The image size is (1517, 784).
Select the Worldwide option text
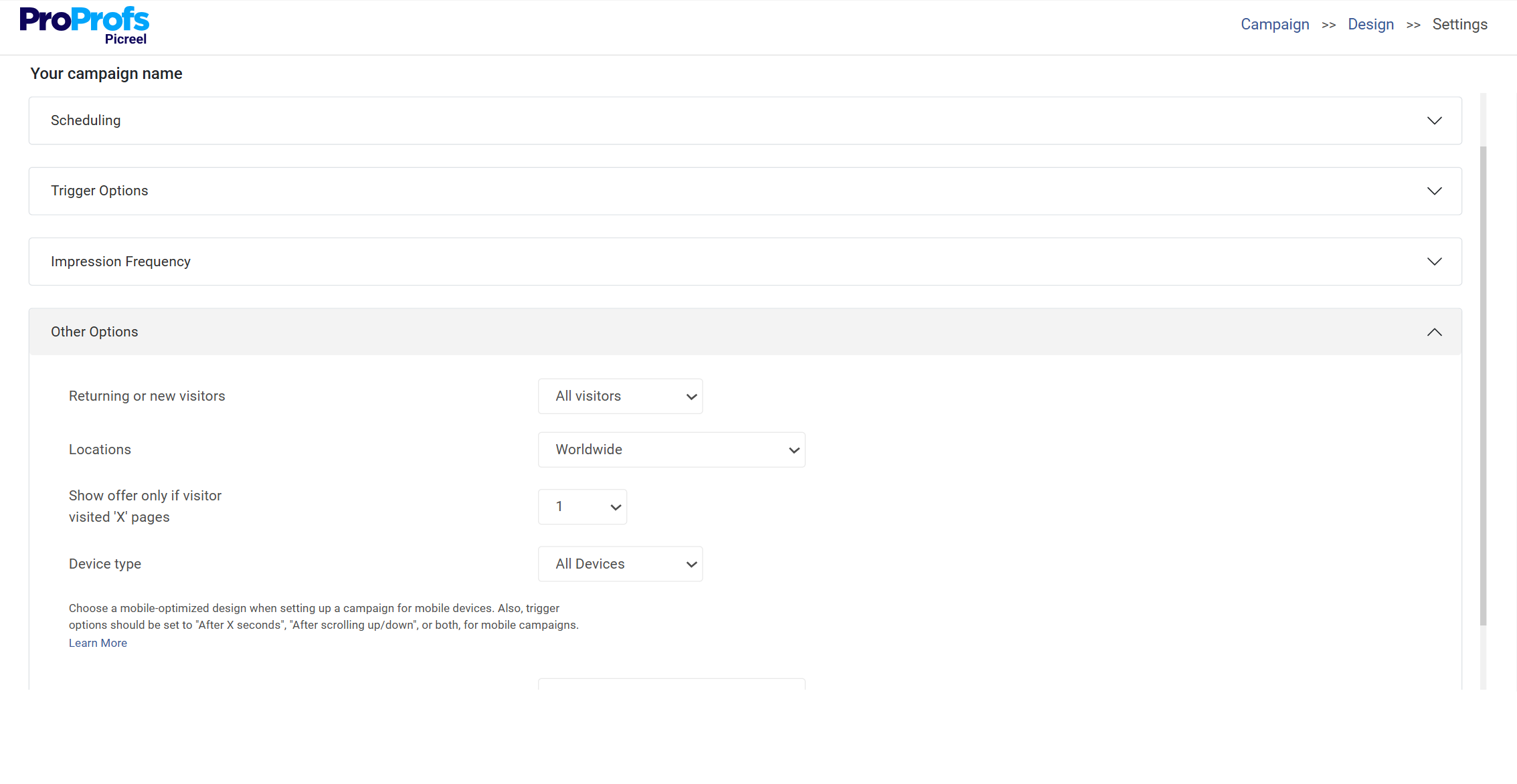click(x=588, y=449)
